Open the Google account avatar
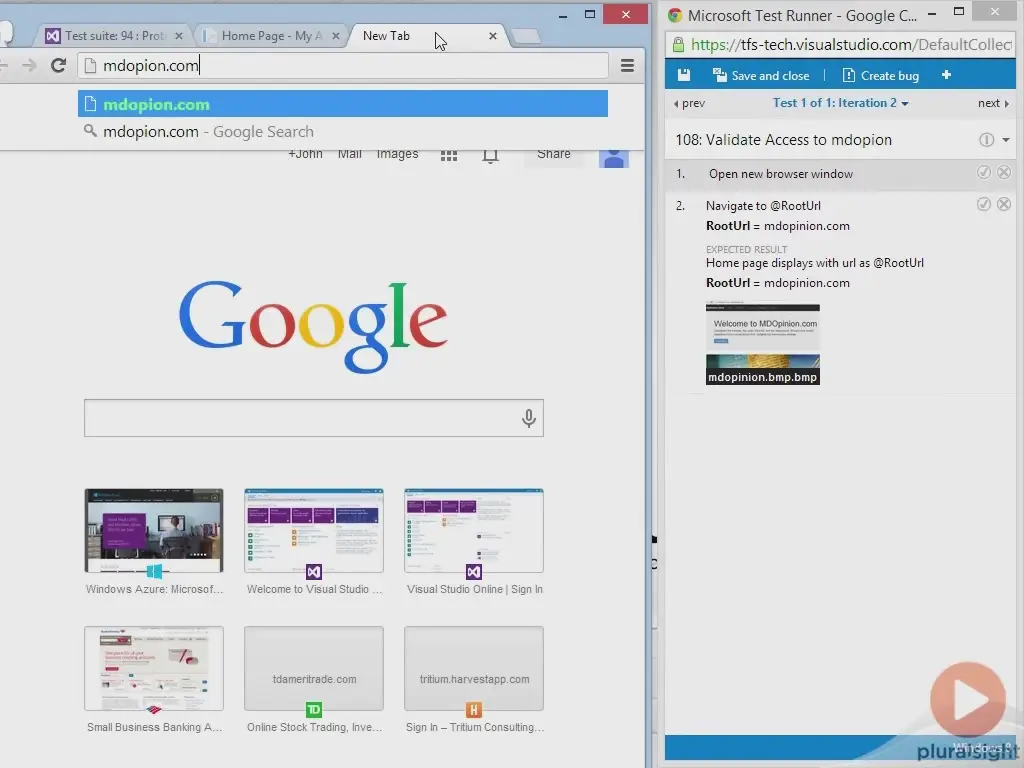This screenshot has height=768, width=1024. pyautogui.click(x=613, y=158)
